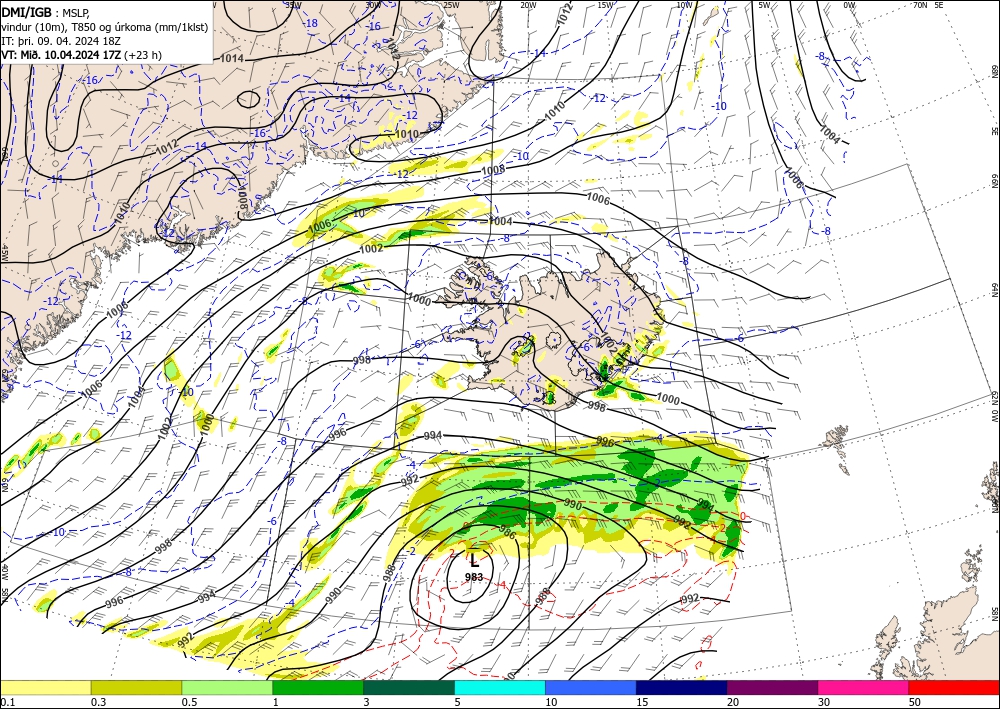Click the 25W longitude label at top
Viewport: 1000px width, 709px height.
click(451, 5)
